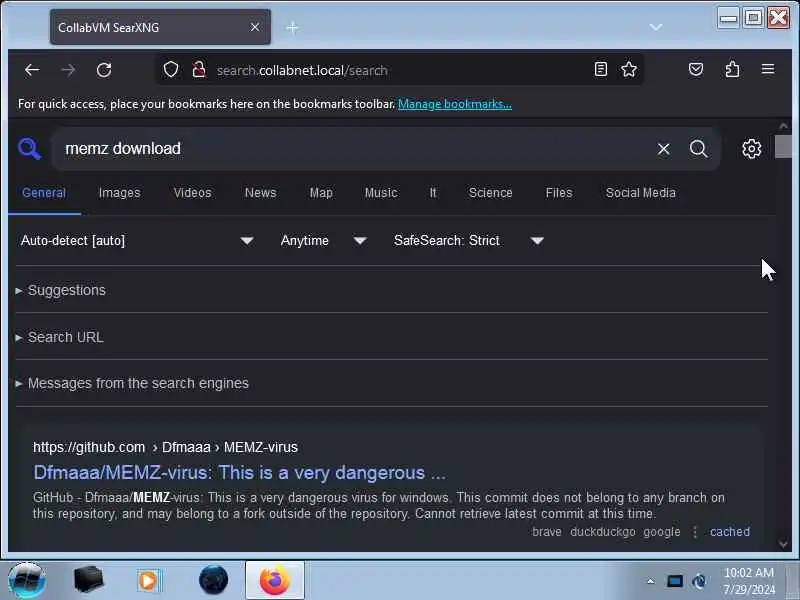Open the Auto-detect language dropdown
Screen dimensions: 800x600
pyautogui.click(x=137, y=240)
